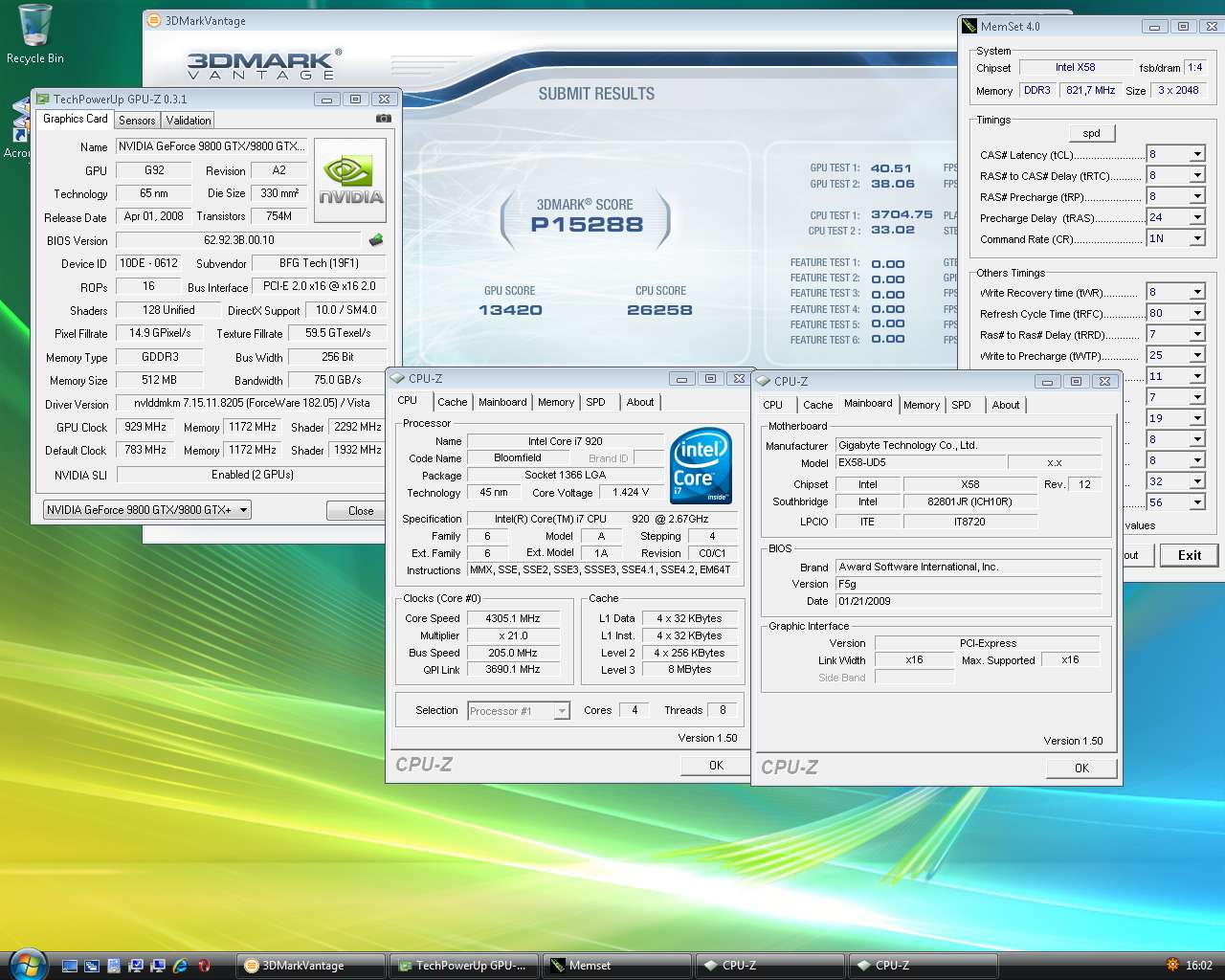This screenshot has width=1225, height=980.
Task: Click motherboard model EX58-UD5 field
Action: click(x=921, y=463)
